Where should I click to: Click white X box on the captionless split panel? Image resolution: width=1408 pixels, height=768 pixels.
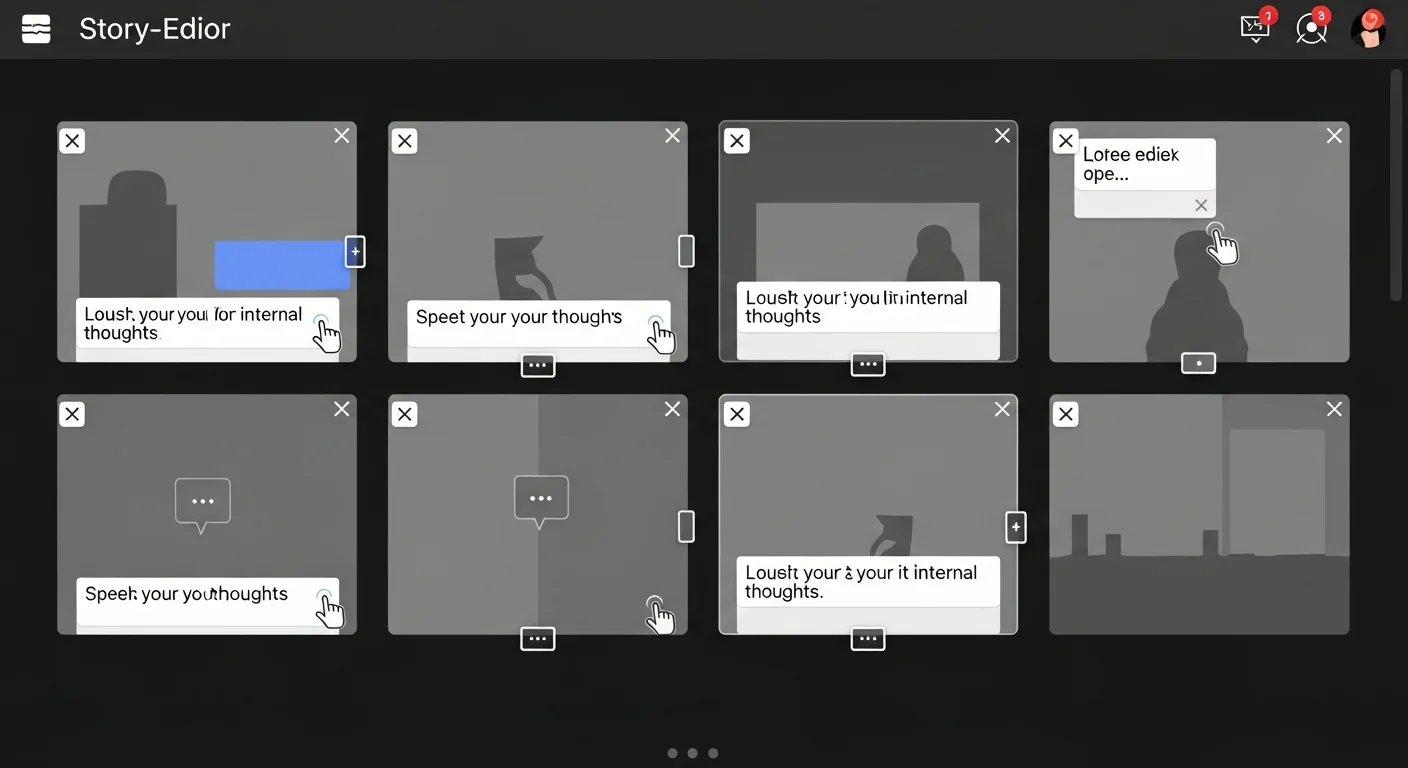pos(404,414)
